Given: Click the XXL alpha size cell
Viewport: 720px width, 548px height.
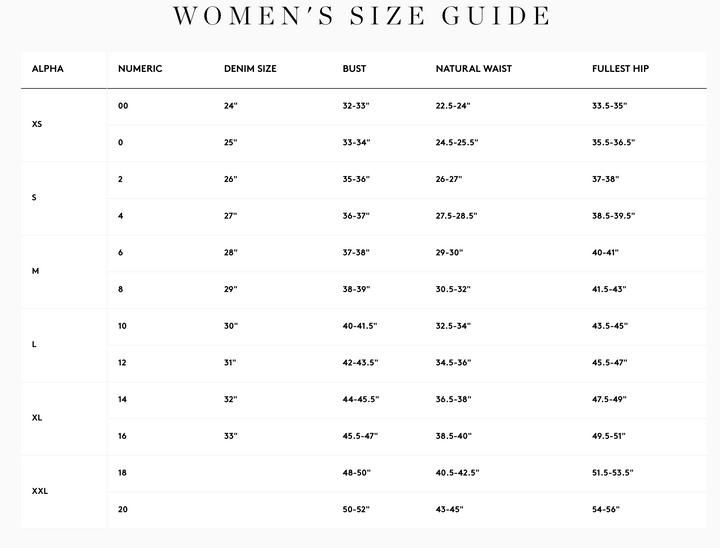Looking at the screenshot, I should click(x=40, y=491).
